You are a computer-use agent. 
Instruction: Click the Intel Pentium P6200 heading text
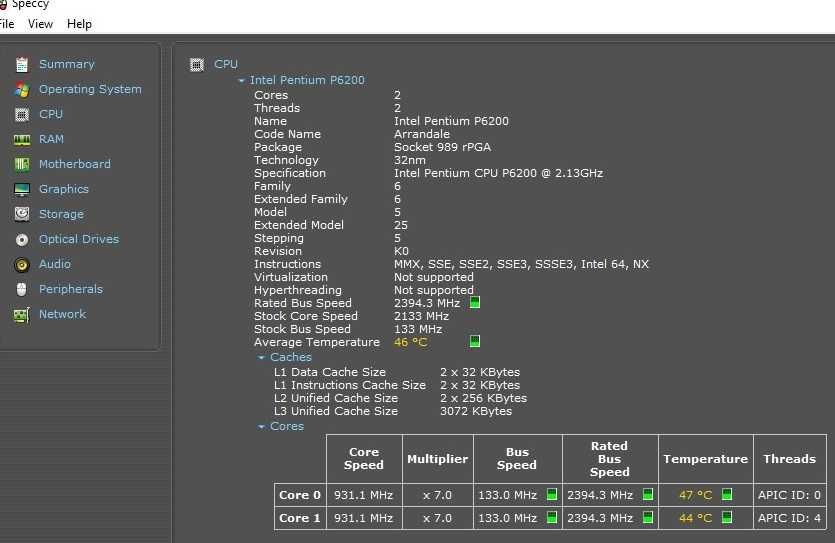(x=307, y=80)
